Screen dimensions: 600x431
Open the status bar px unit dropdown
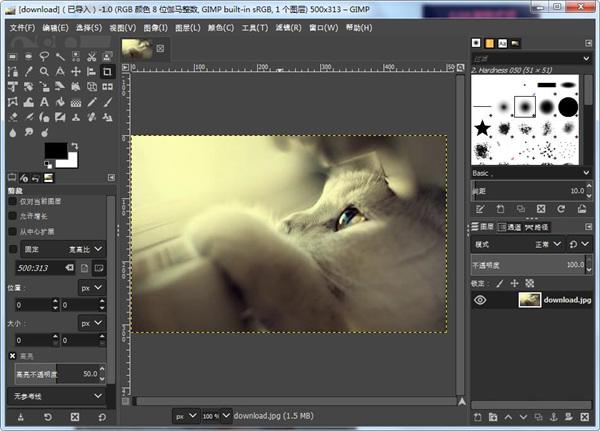point(186,416)
